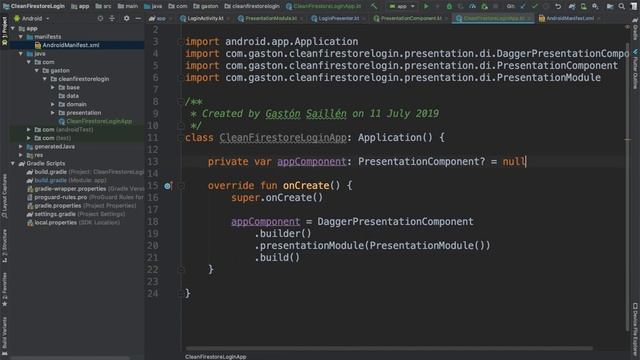Open the Favorites tool window side tab
The image size is (640, 360).
(x=4, y=289)
